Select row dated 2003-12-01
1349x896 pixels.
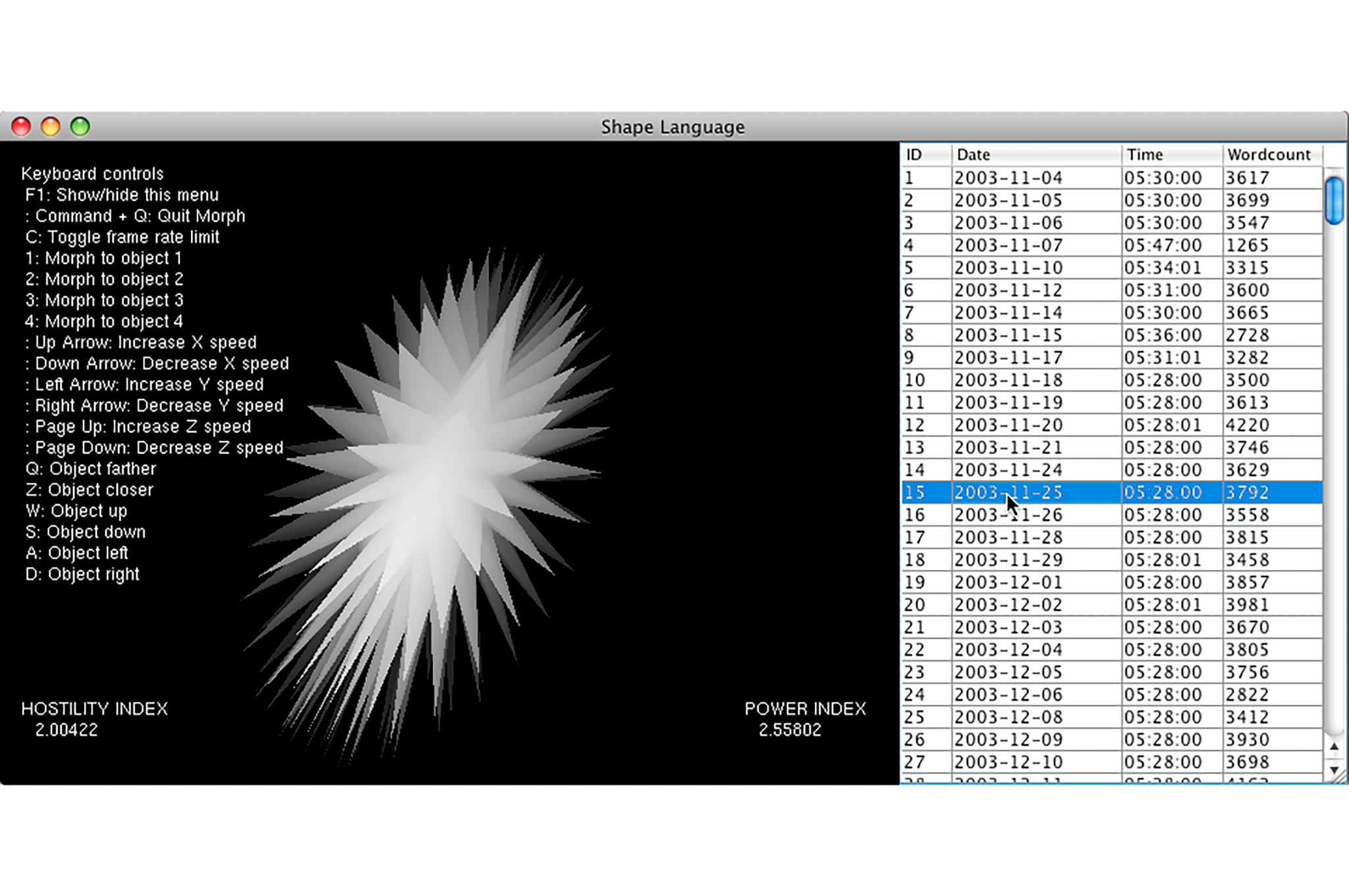(x=1008, y=583)
